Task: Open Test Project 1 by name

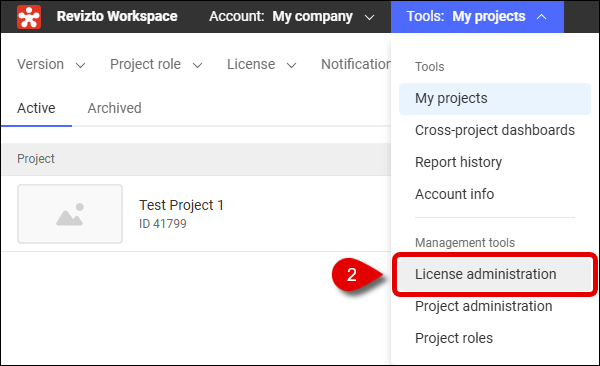Action: coord(181,205)
